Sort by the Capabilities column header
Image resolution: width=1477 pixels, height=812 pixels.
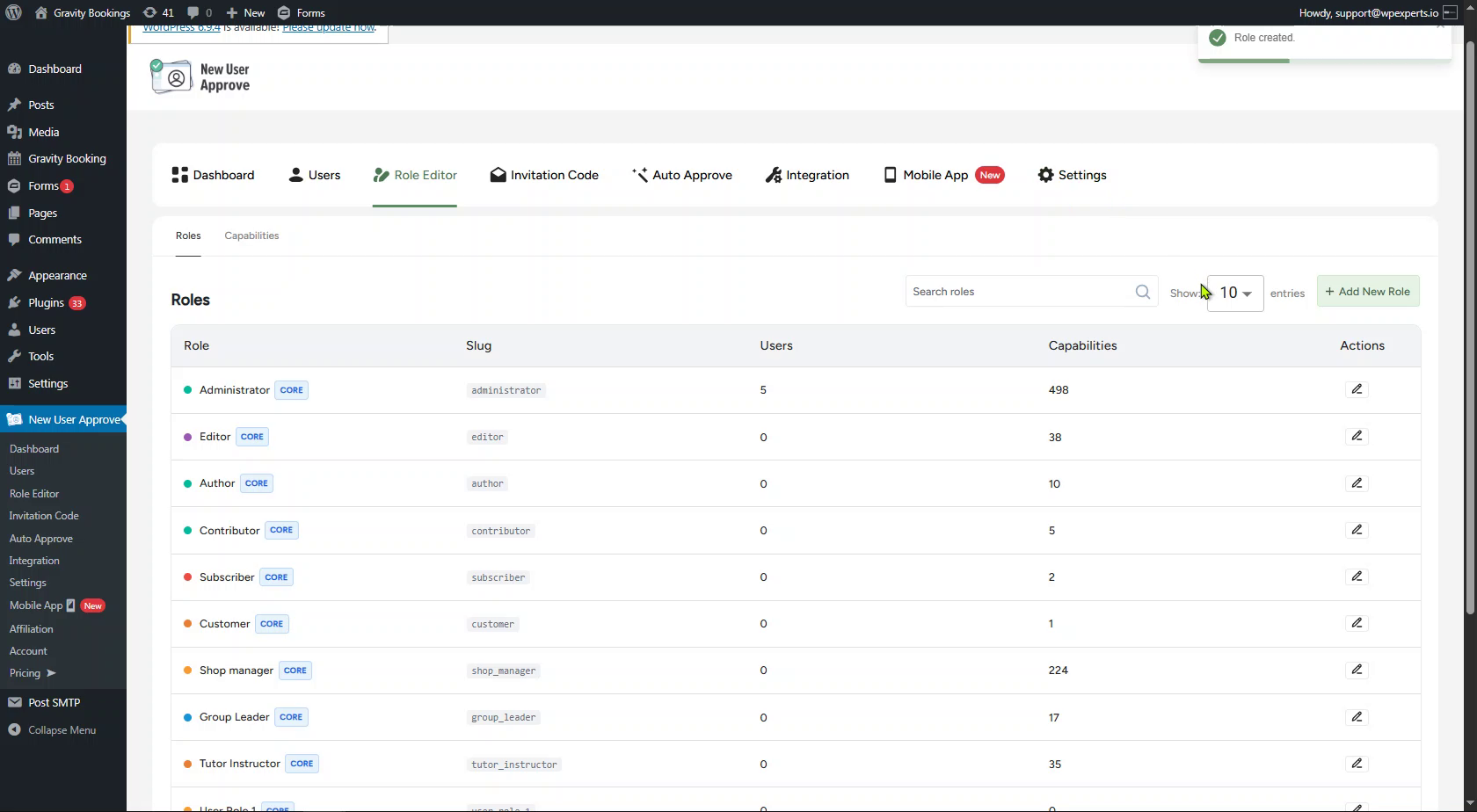pos(1082,345)
